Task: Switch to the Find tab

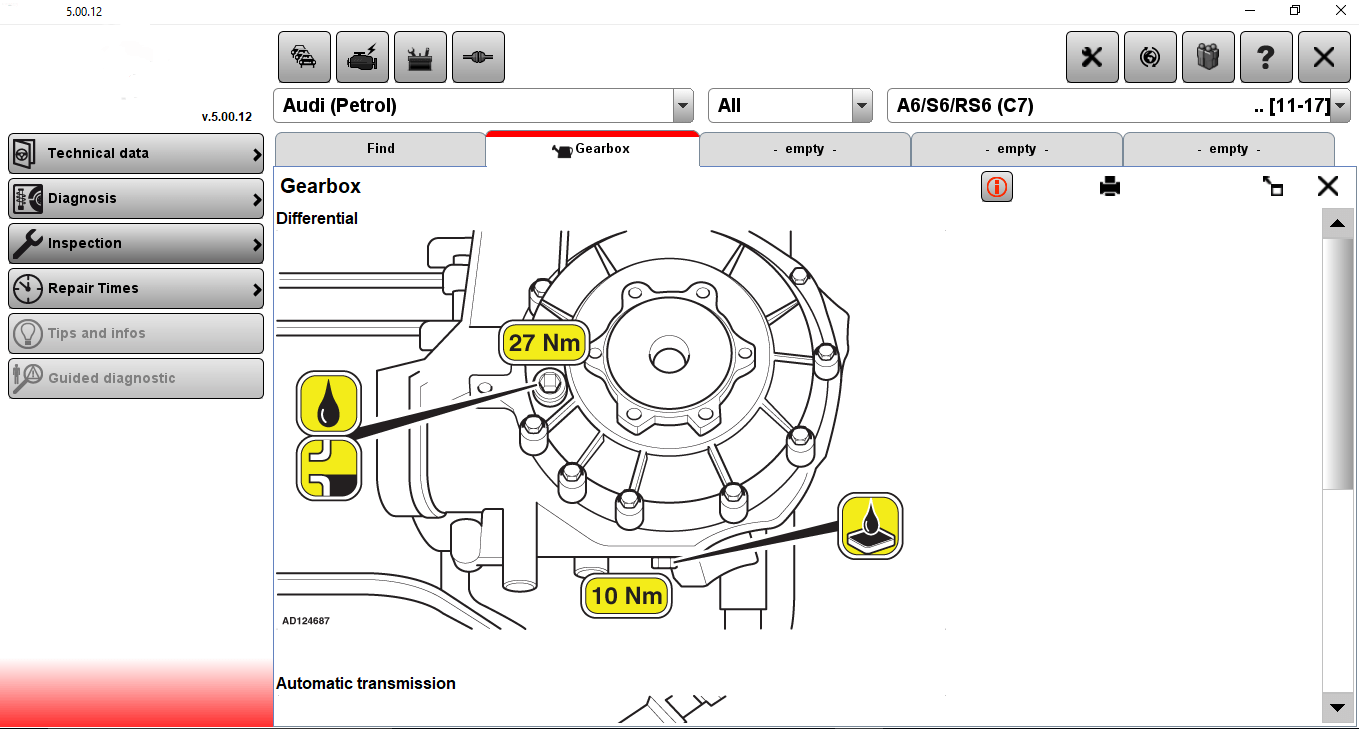Action: (x=380, y=148)
